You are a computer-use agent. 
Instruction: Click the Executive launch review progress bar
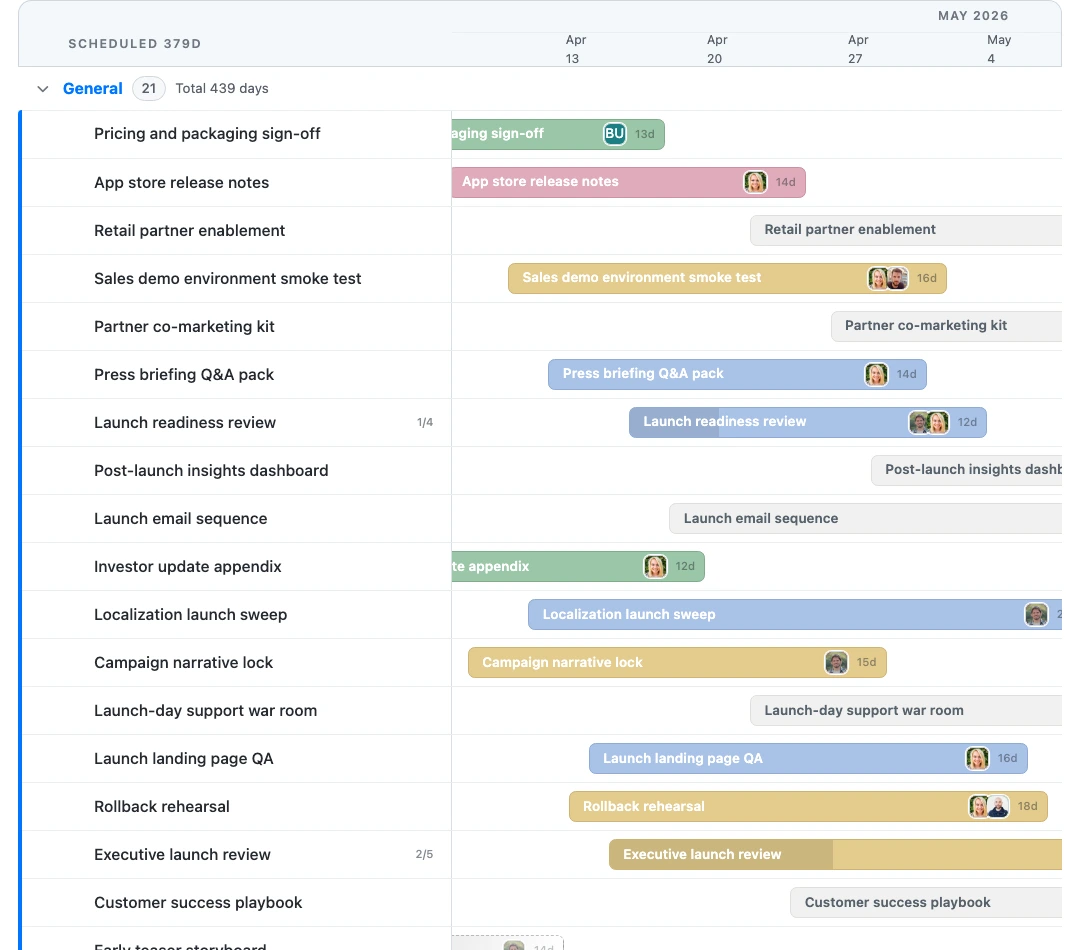(835, 854)
